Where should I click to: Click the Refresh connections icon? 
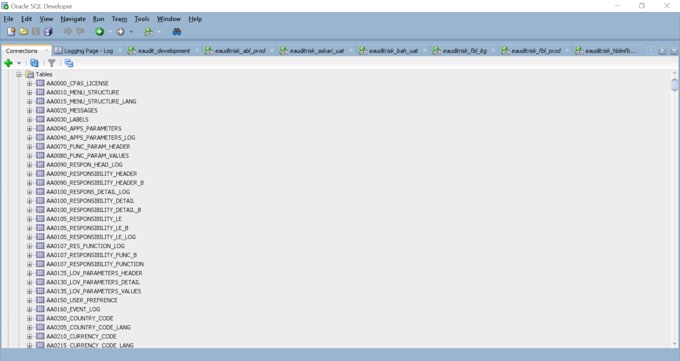click(x=34, y=63)
